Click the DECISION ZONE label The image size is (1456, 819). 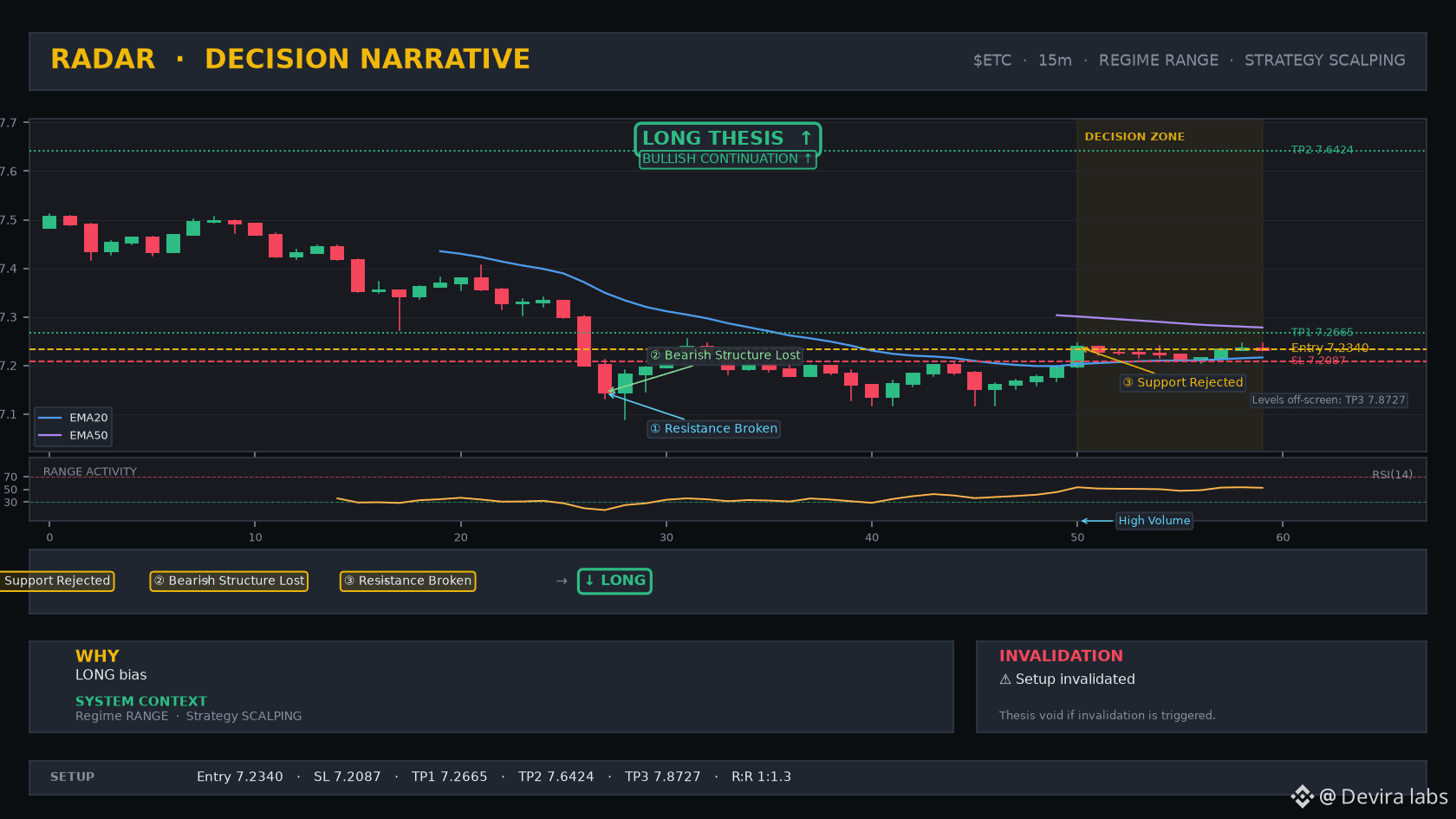(x=1134, y=137)
